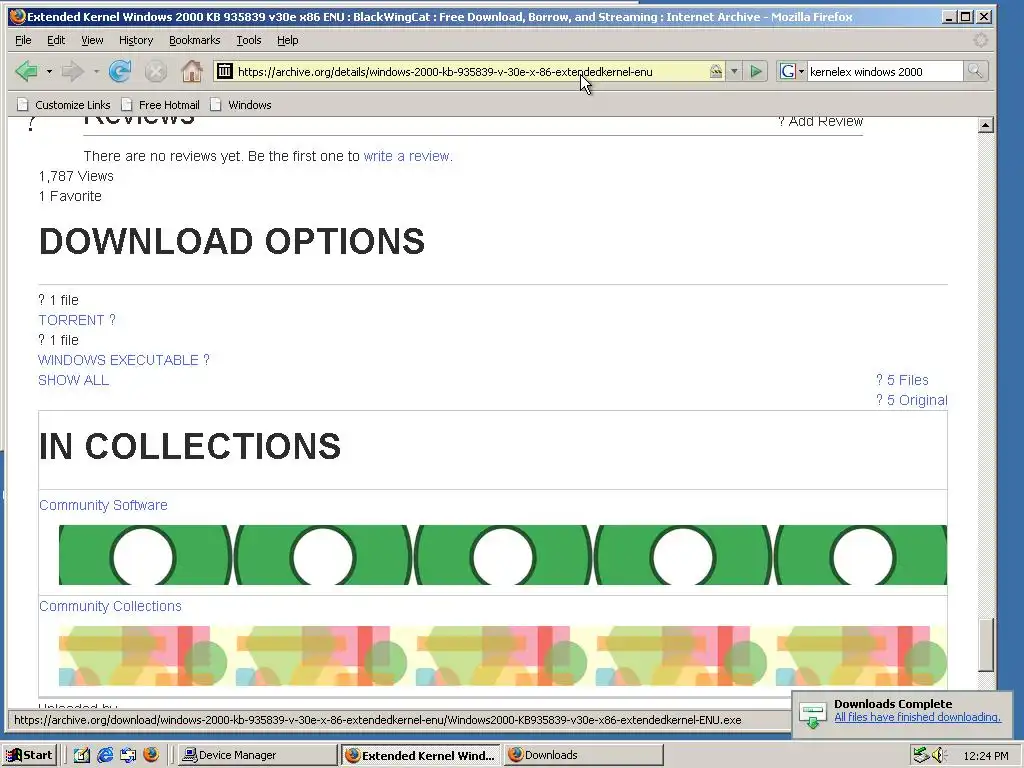Open the 5 Files link

(x=902, y=380)
